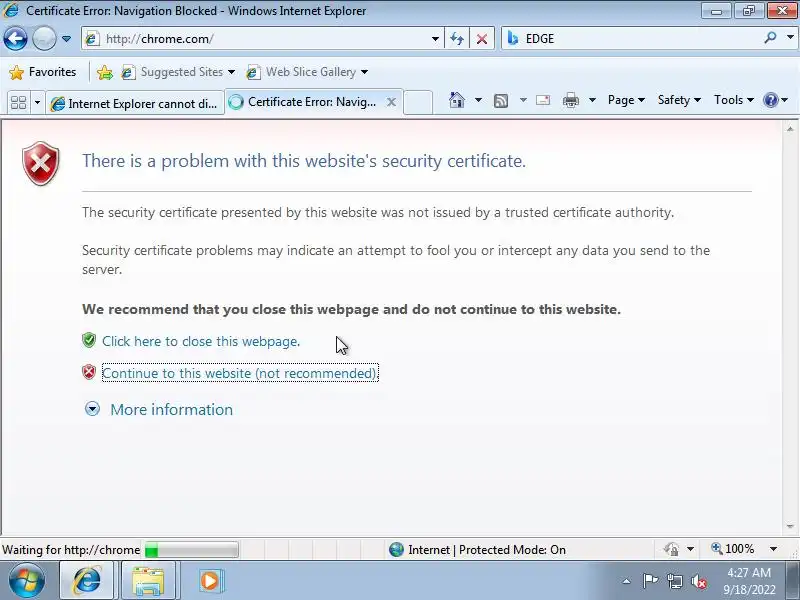
Task: Show hidden system tray icons arrow
Action: 626,581
